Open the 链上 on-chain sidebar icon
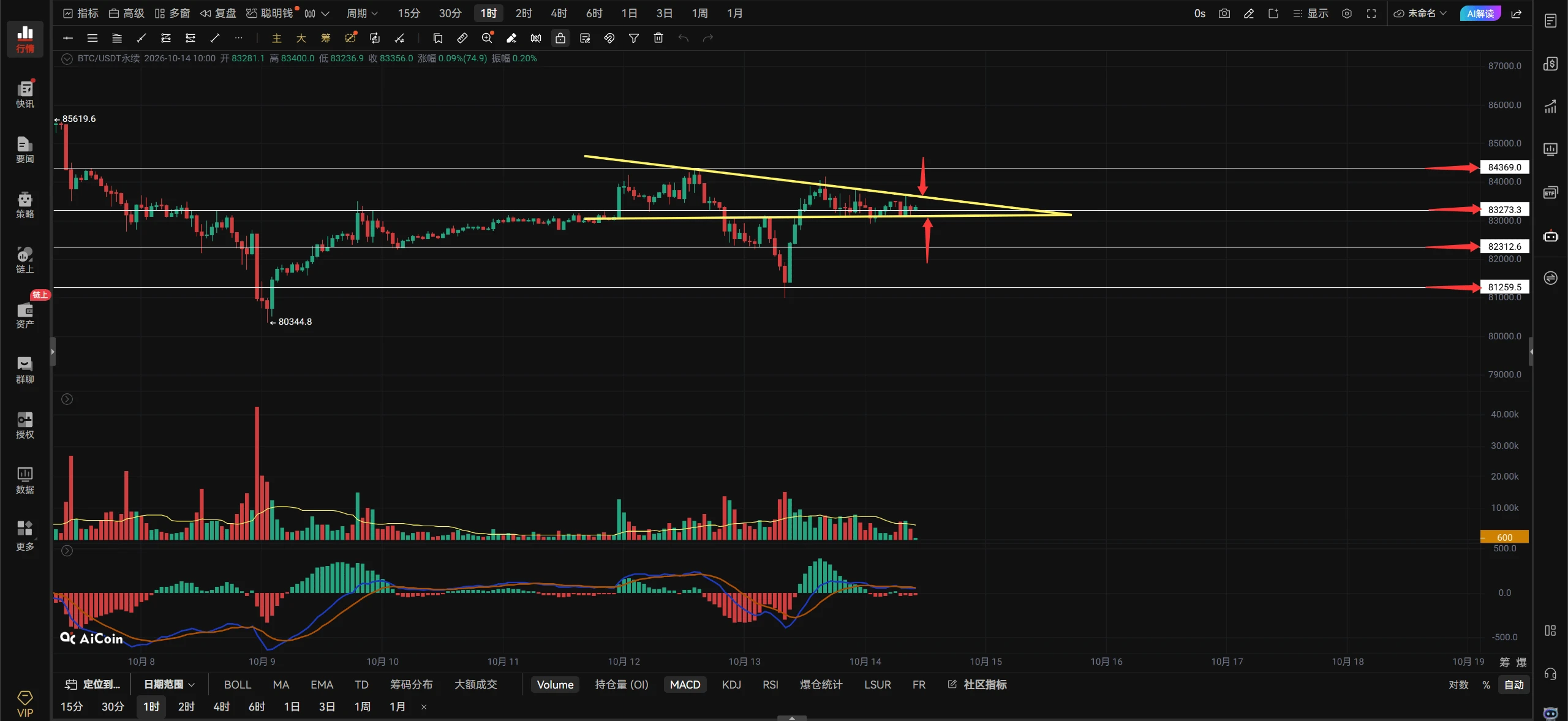The image size is (1568, 721). 24,260
